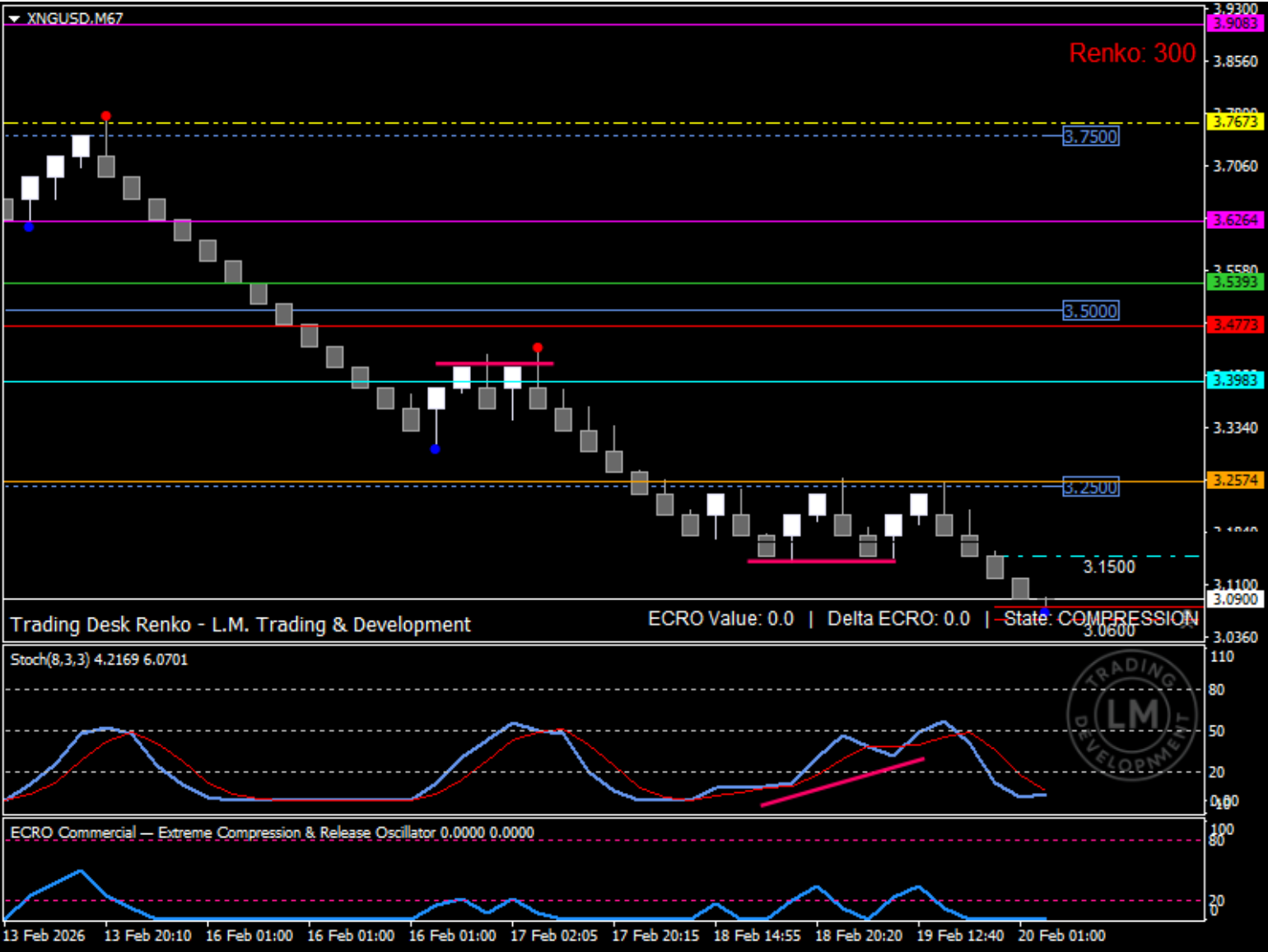Click the pink resistance line above the white bricks

(x=495, y=363)
